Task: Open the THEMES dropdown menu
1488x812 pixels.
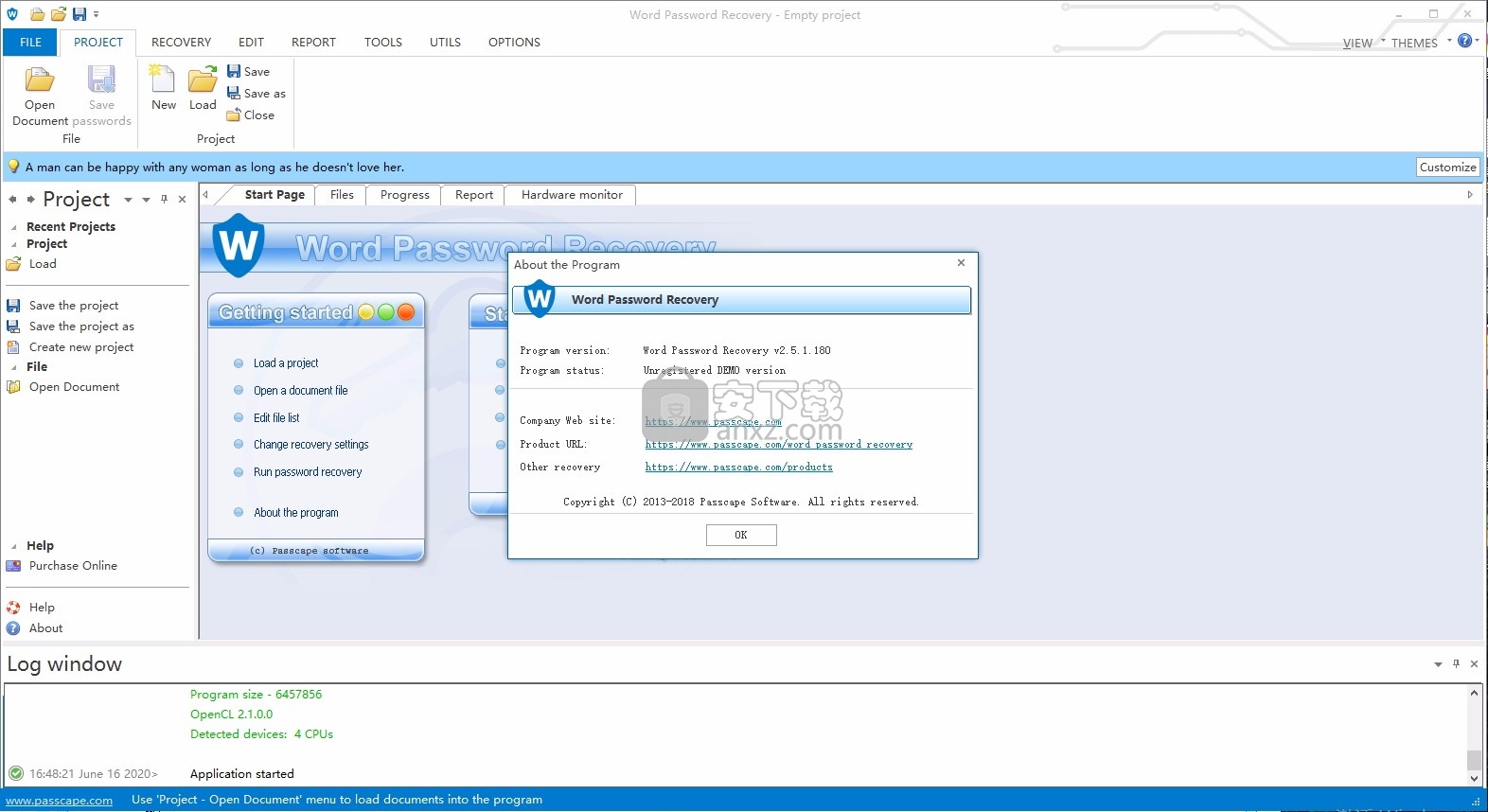Action: 1421,43
